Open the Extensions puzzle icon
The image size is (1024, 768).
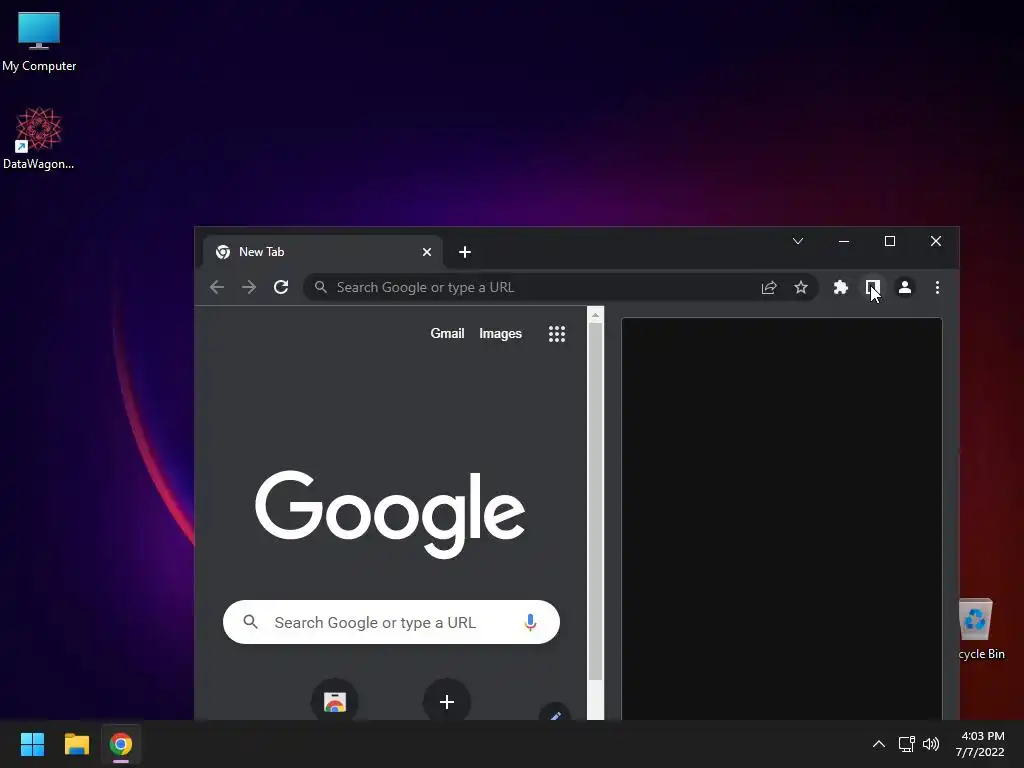pos(840,287)
